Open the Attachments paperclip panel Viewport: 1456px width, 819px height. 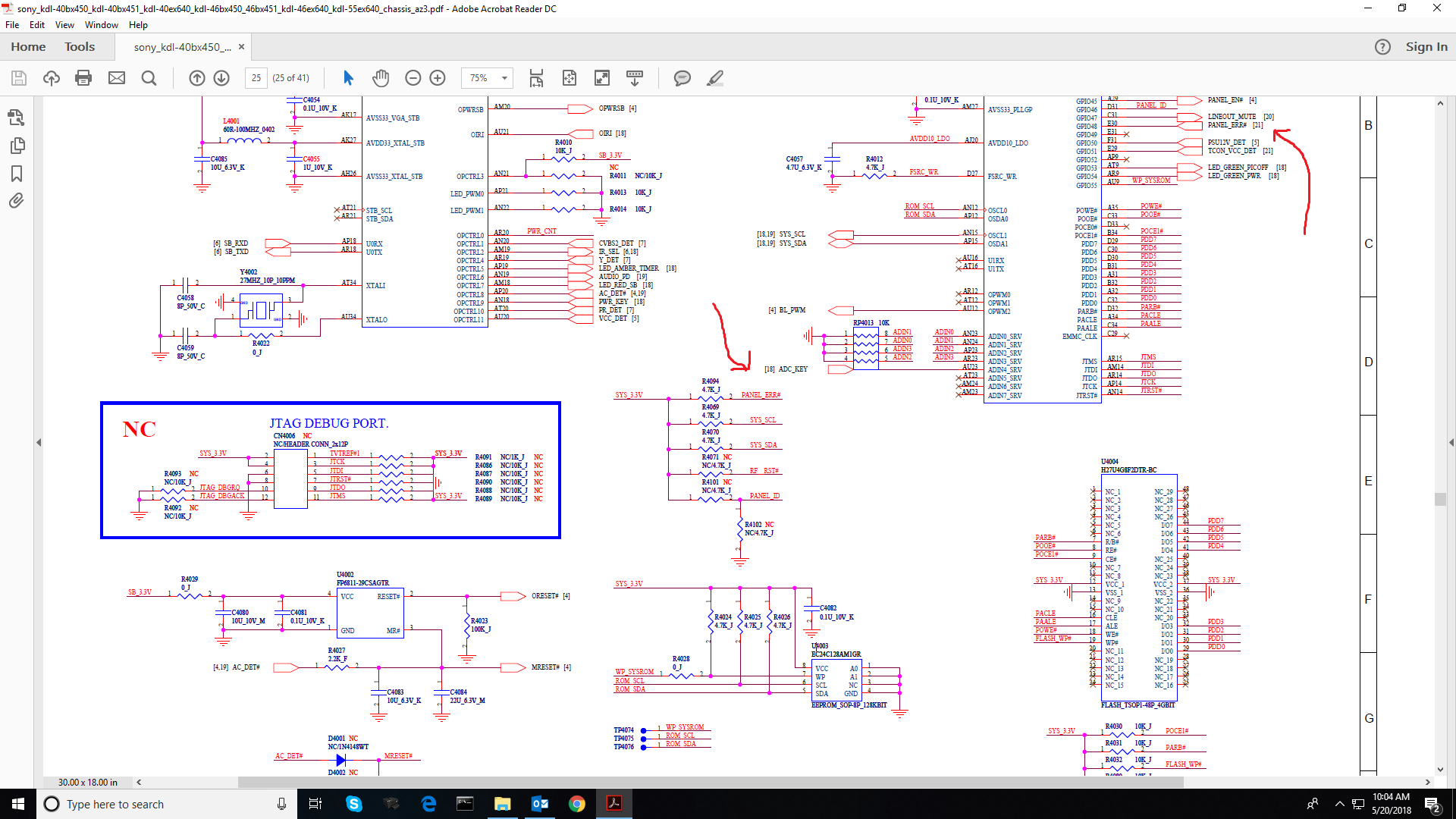(17, 201)
